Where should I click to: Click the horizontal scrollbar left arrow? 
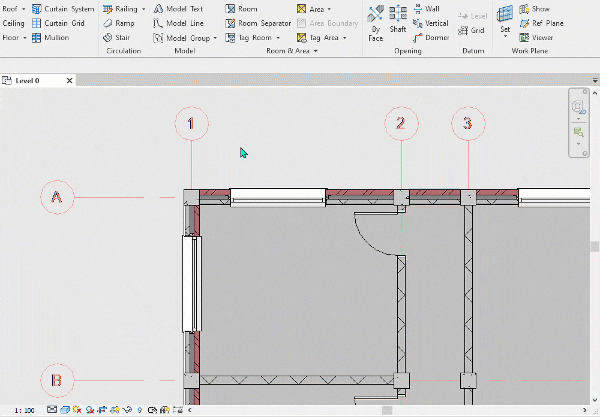tap(190, 410)
